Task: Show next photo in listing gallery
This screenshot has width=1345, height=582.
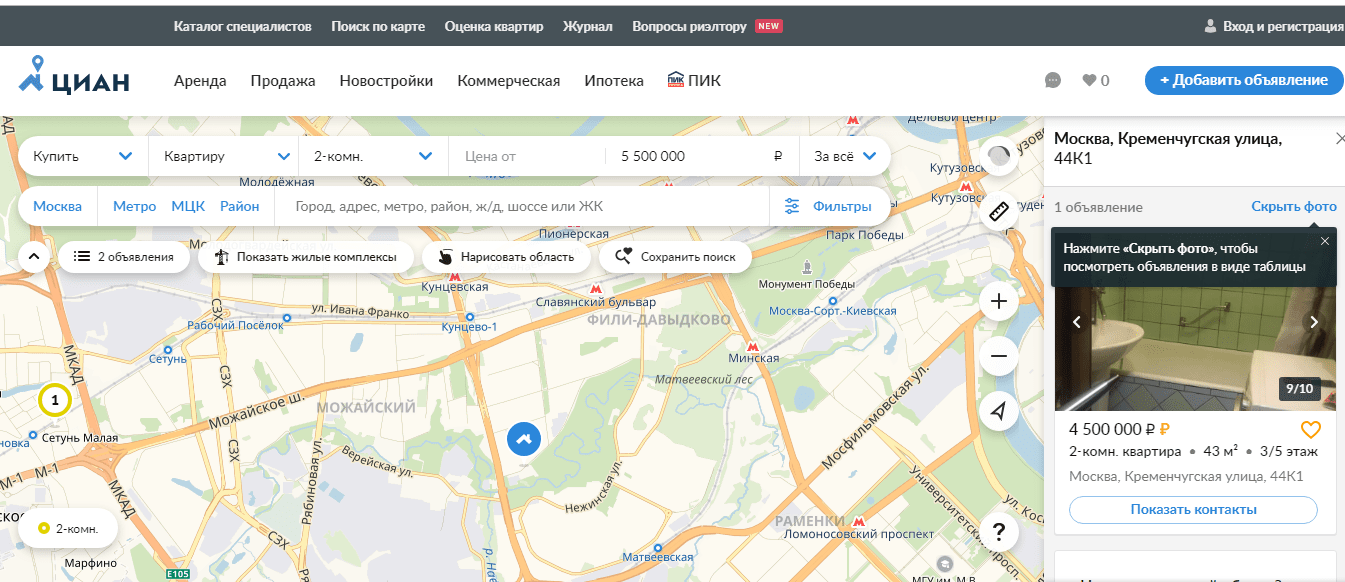Action: (1314, 322)
